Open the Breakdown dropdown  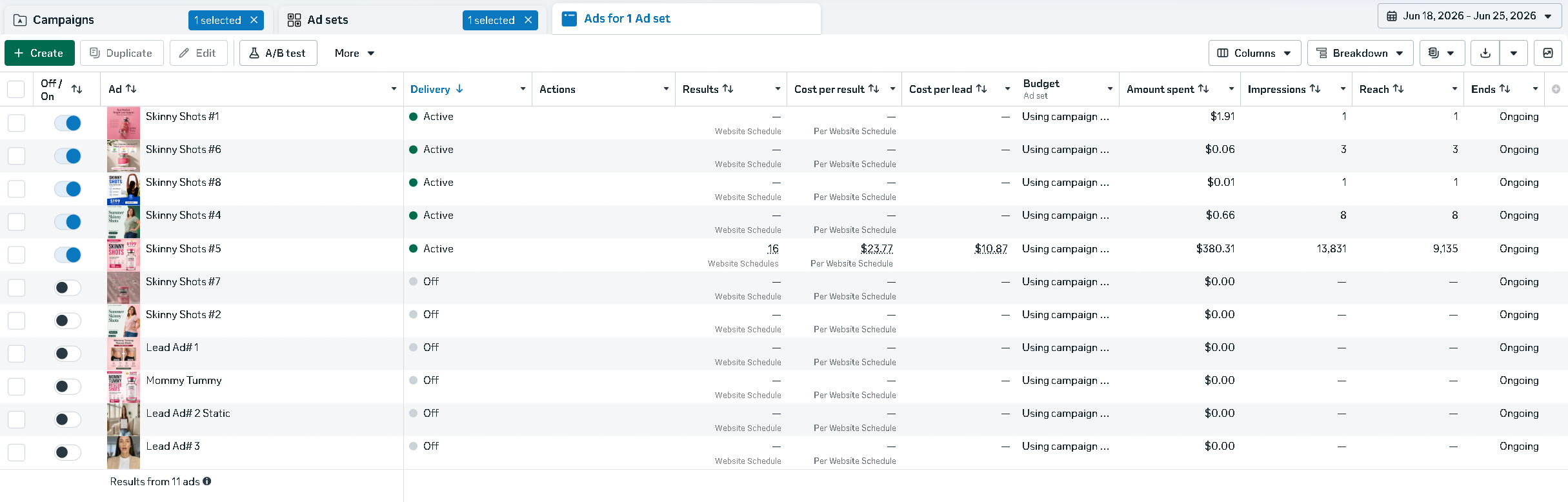tap(1360, 53)
